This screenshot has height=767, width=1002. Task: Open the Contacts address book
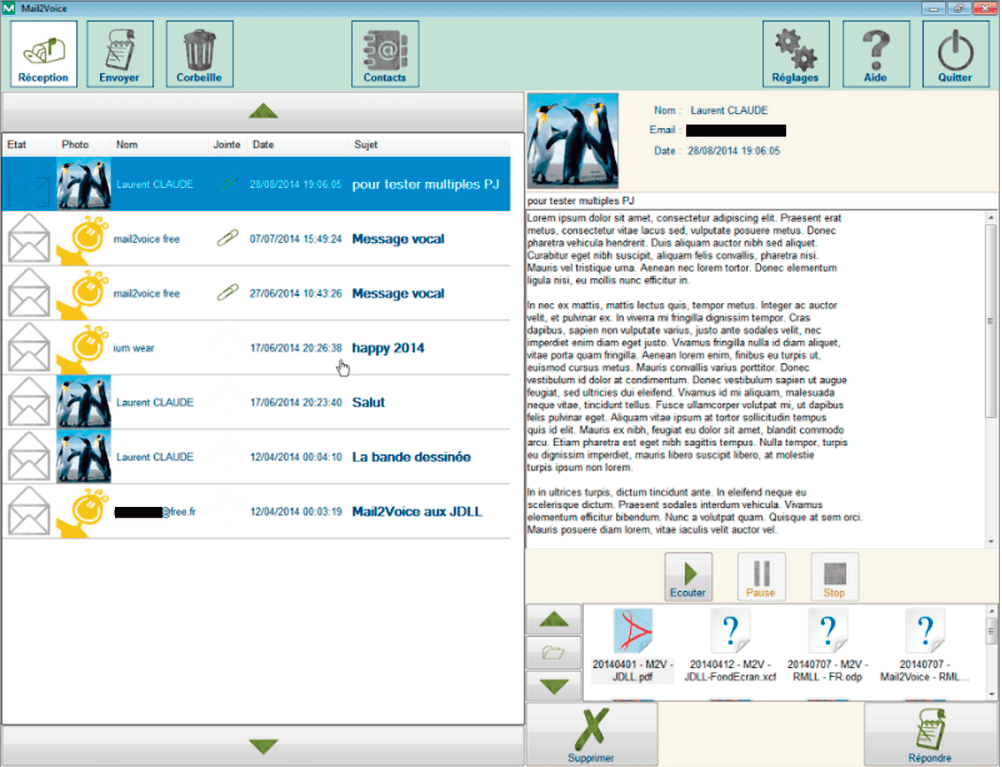click(385, 54)
